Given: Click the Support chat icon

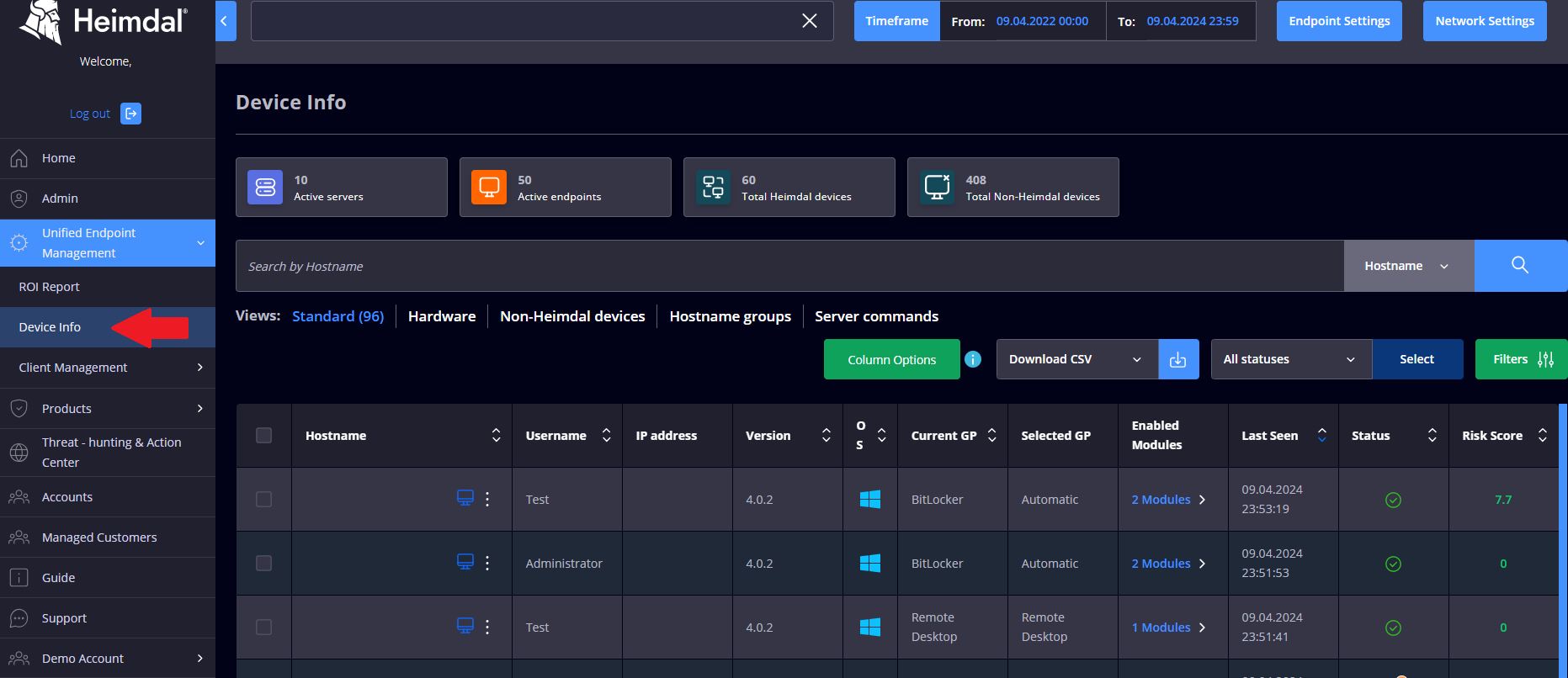Looking at the screenshot, I should click(19, 618).
